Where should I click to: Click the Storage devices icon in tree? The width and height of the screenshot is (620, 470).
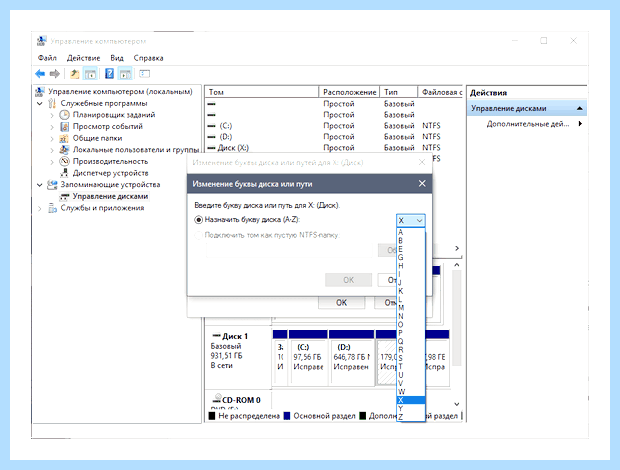[x=52, y=185]
